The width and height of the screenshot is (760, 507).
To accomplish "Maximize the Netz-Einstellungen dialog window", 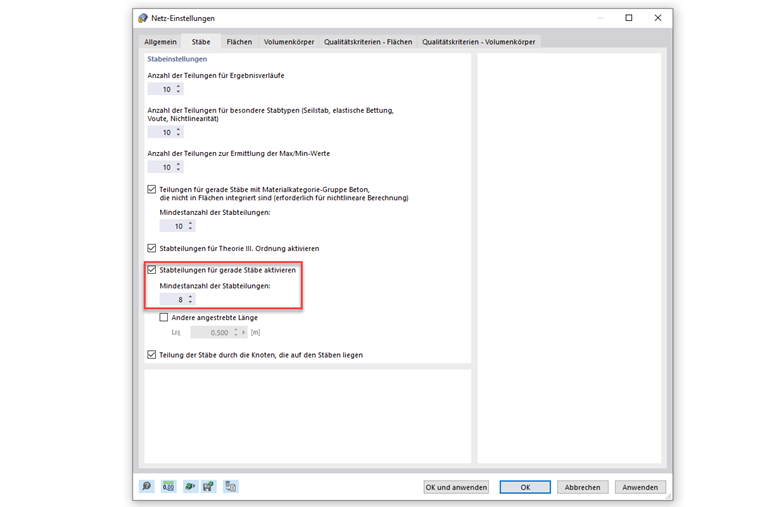I will 629,18.
